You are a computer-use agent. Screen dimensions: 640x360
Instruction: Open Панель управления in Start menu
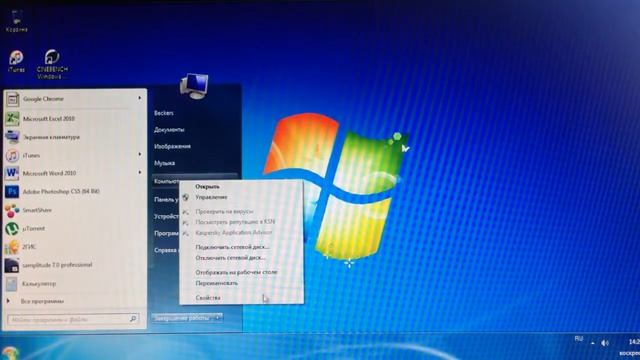point(166,200)
